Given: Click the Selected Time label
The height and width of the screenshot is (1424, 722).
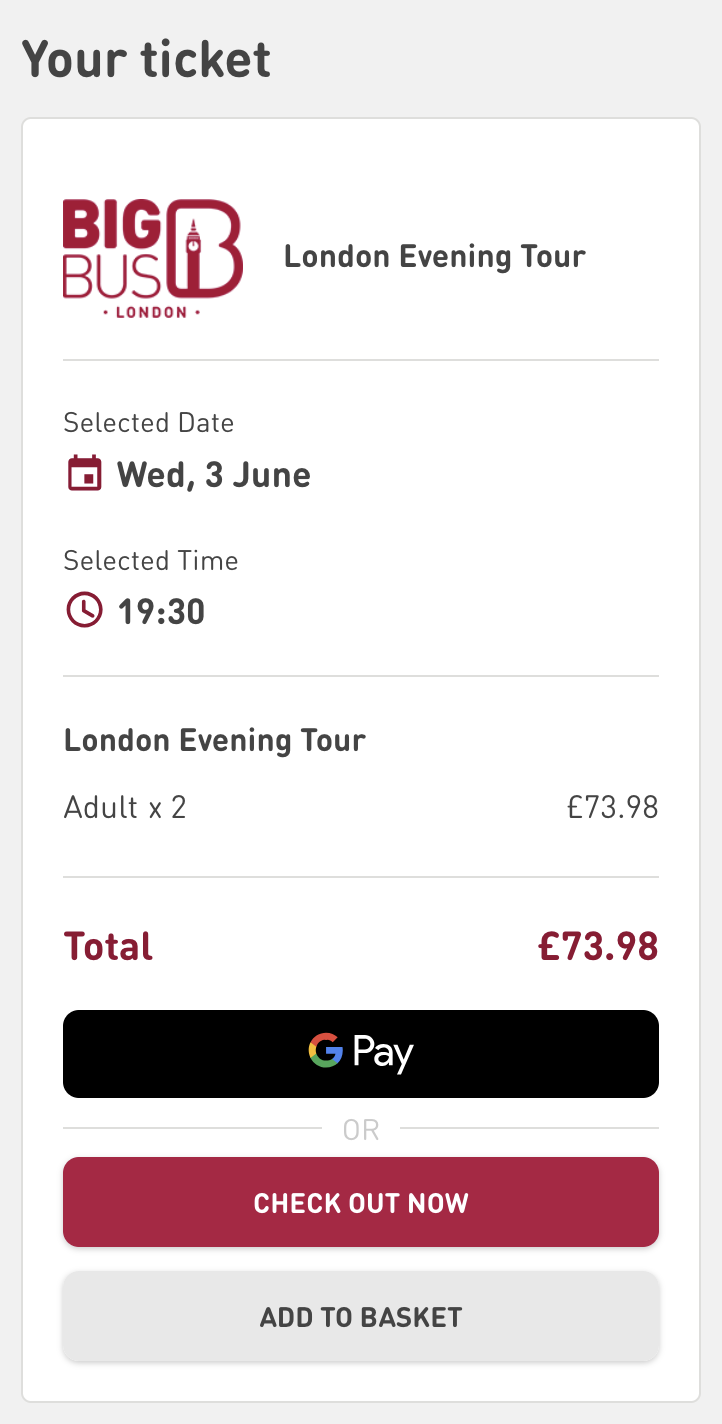Looking at the screenshot, I should 151,560.
